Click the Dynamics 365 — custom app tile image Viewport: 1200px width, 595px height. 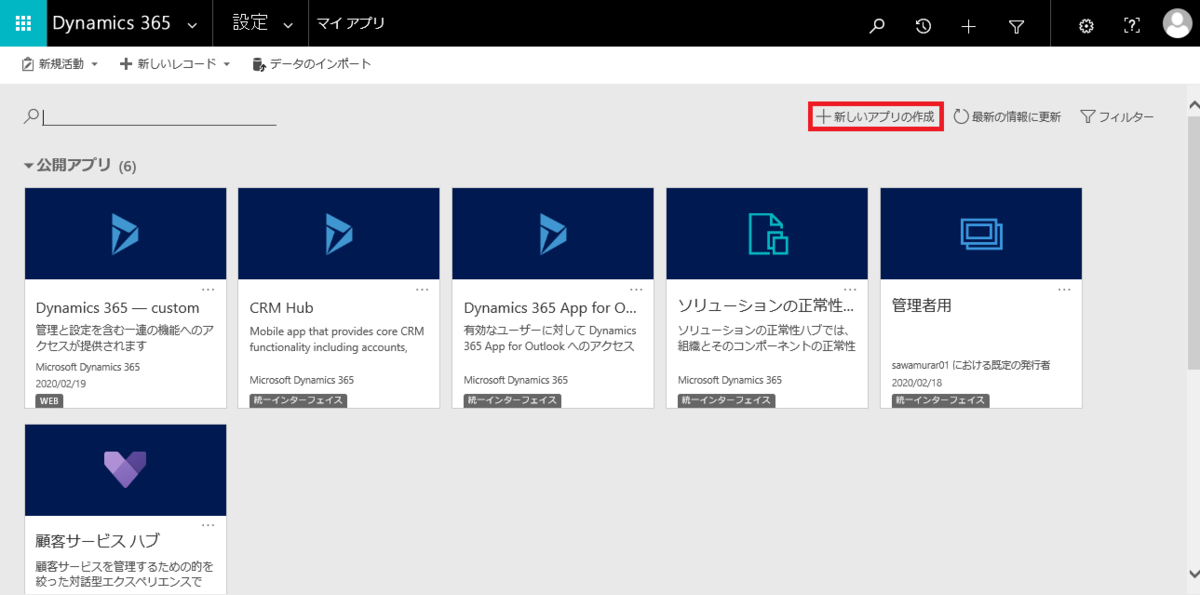click(x=125, y=233)
